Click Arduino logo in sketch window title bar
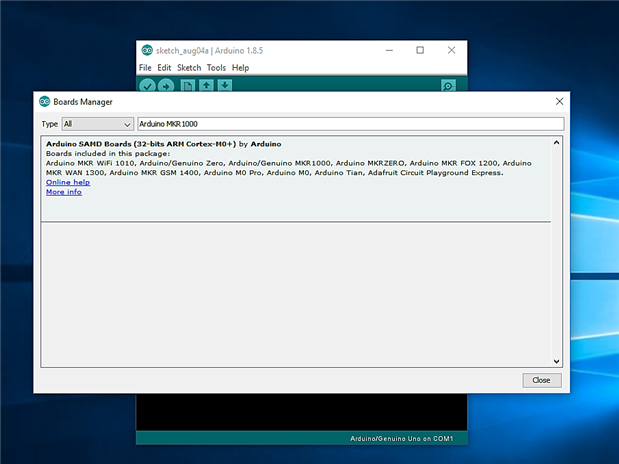The height and width of the screenshot is (464, 619). tap(147, 50)
